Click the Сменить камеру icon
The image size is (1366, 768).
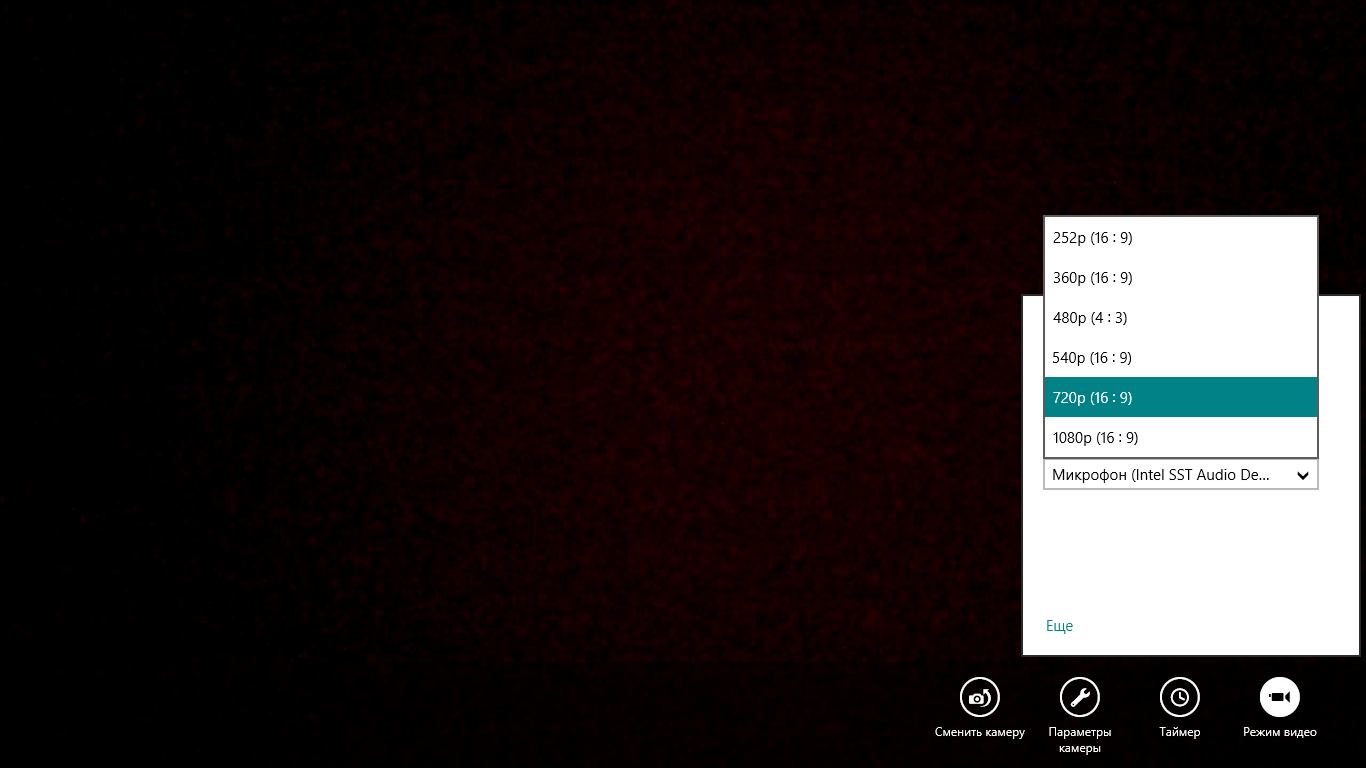(x=980, y=697)
